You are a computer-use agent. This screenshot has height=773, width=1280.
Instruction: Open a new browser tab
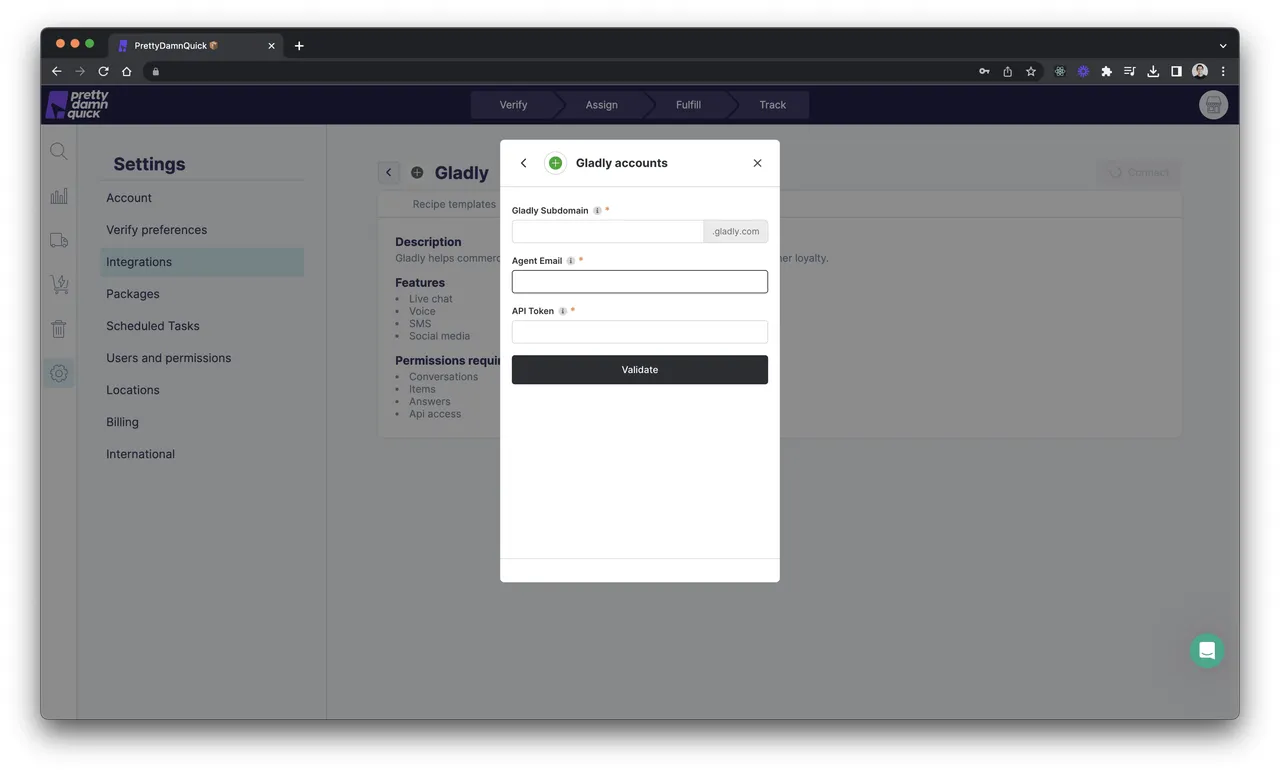299,46
